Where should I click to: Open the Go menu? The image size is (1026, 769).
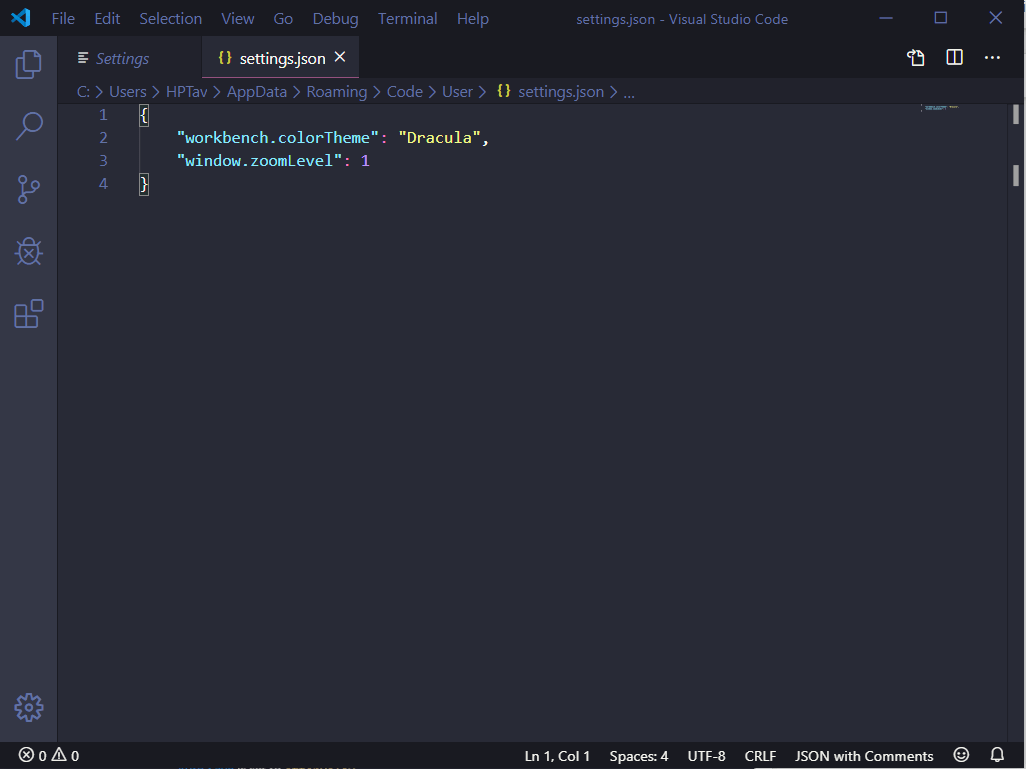pos(283,18)
